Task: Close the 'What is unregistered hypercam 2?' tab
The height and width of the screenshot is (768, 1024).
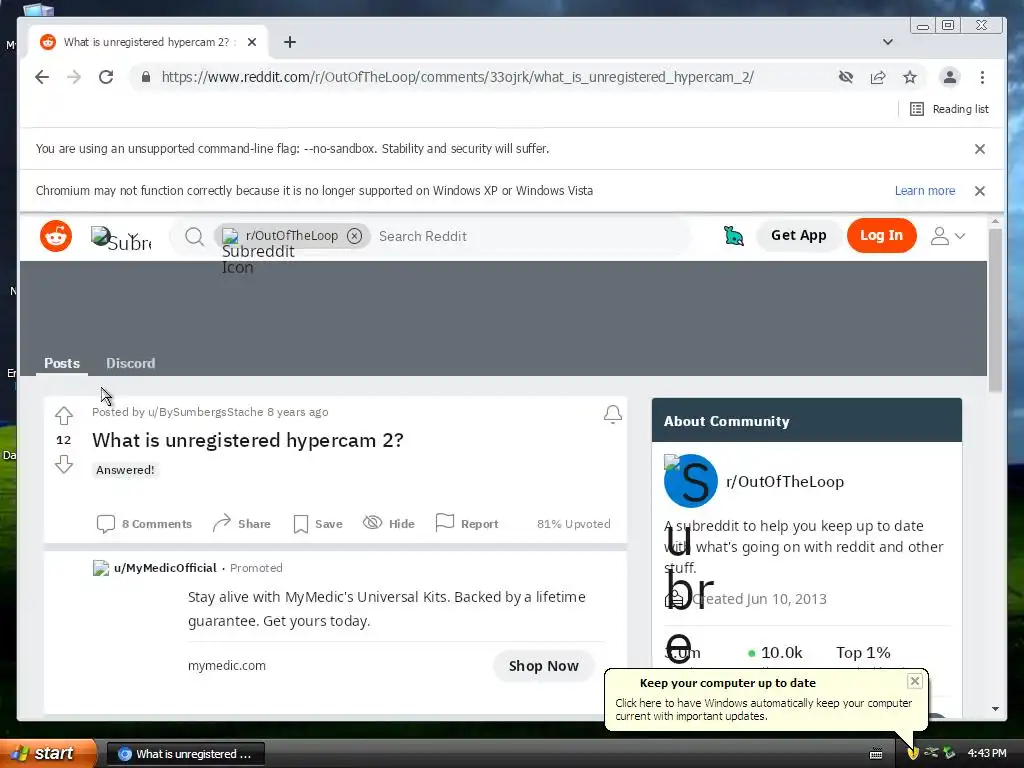Action: tap(252, 42)
